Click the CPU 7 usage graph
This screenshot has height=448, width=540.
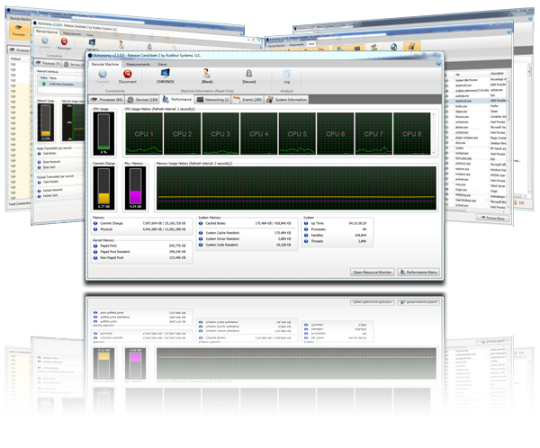[x=373, y=134]
